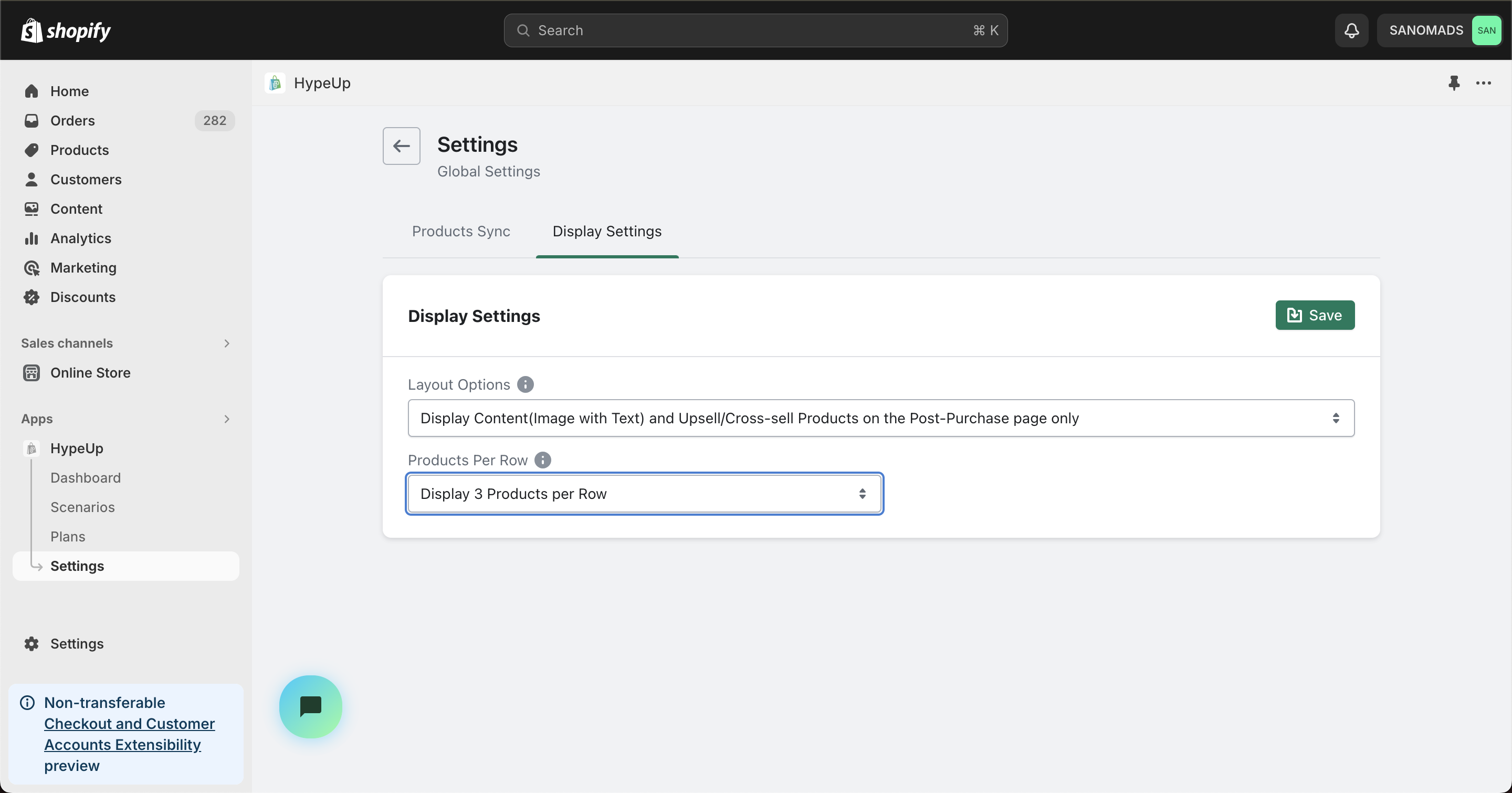1512x793 pixels.
Task: Click the Shopify logo
Action: pyautogui.click(x=66, y=30)
